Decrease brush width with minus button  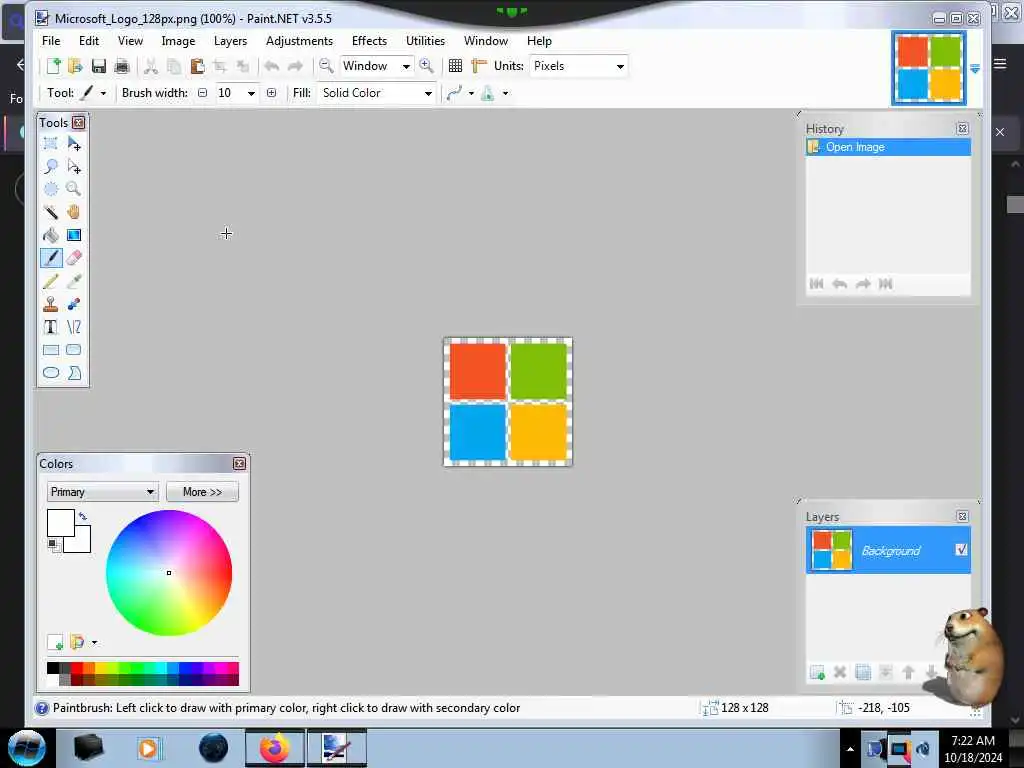coord(202,93)
